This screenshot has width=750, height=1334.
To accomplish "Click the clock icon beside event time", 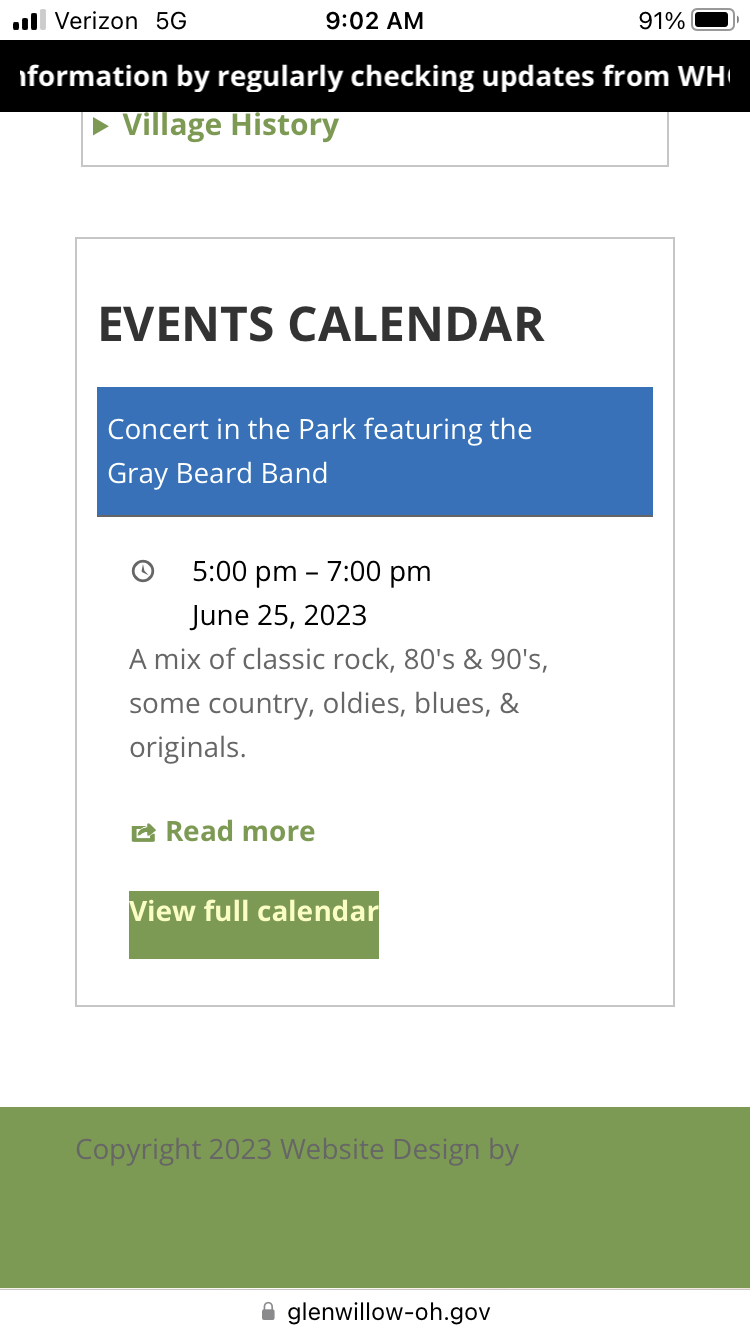I will pos(143,571).
